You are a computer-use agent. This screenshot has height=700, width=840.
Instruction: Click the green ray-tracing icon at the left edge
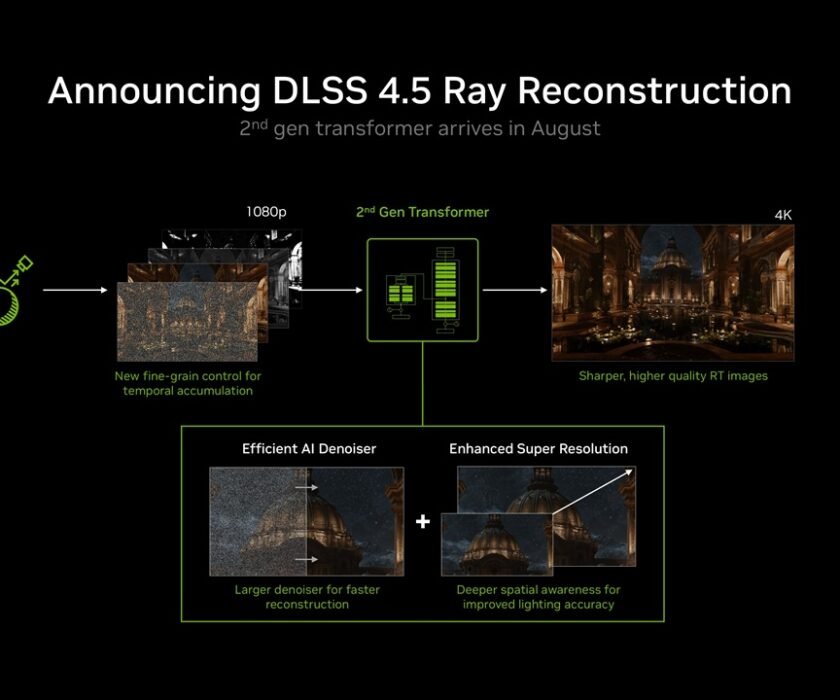15,291
